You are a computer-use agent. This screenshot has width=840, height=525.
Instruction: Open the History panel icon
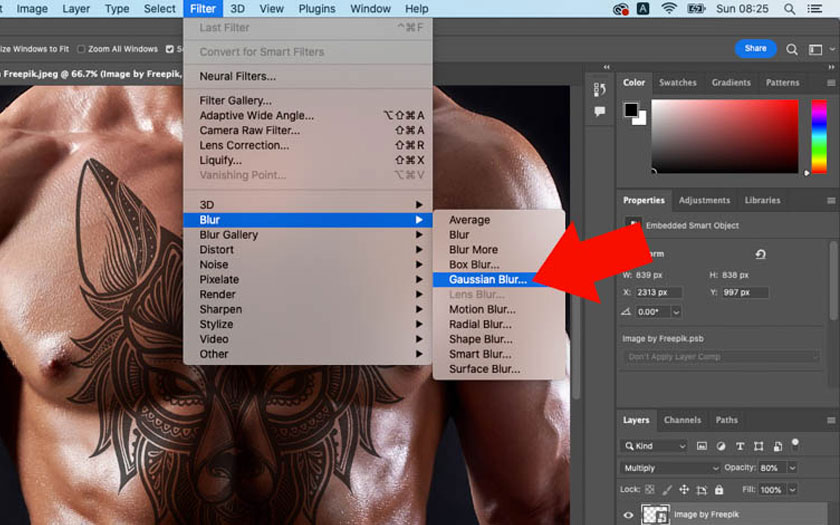(600, 89)
